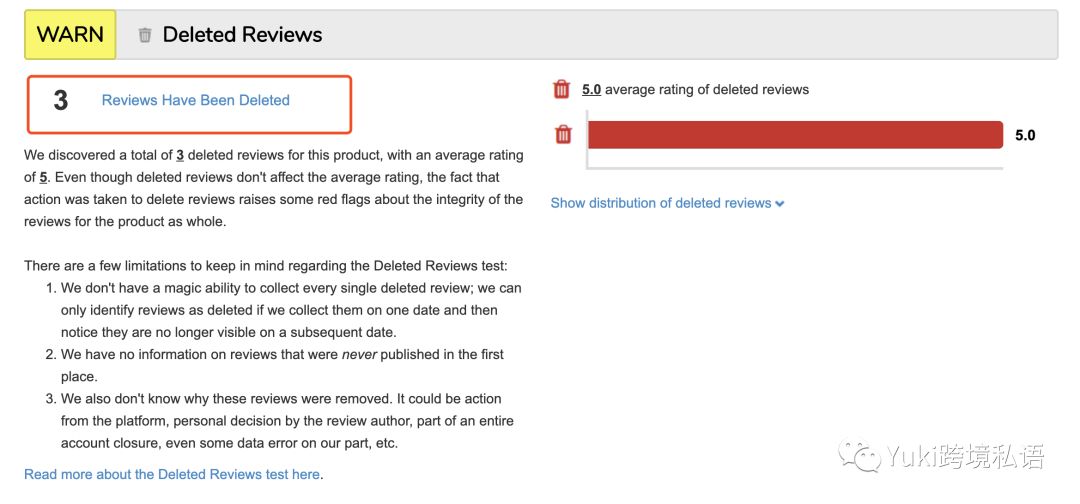This screenshot has height=504, width=1080.
Task: Click the underlined 5.0 average rating value
Action: coord(592,90)
